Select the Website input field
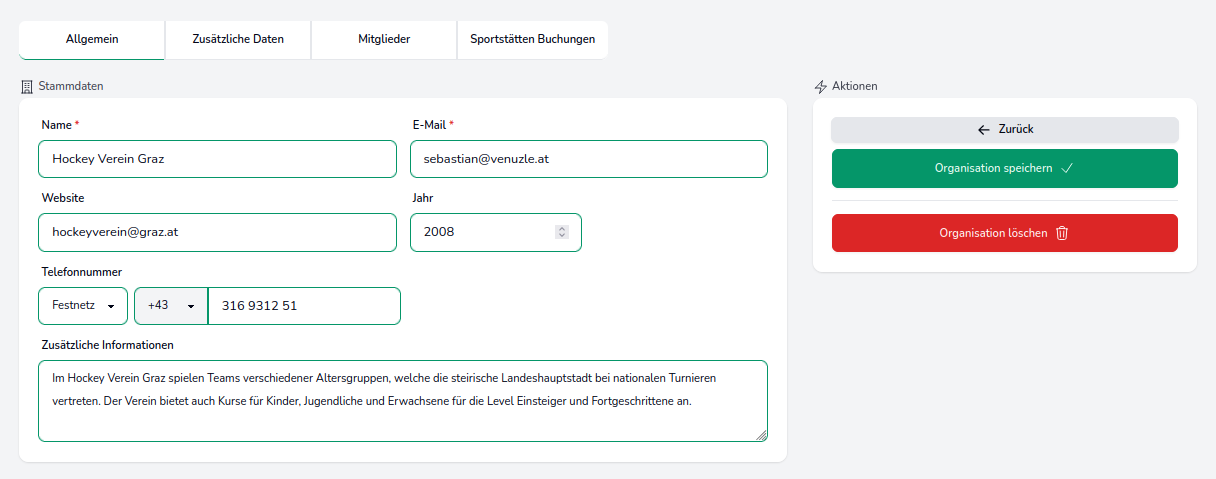The image size is (1216, 479). (x=217, y=232)
